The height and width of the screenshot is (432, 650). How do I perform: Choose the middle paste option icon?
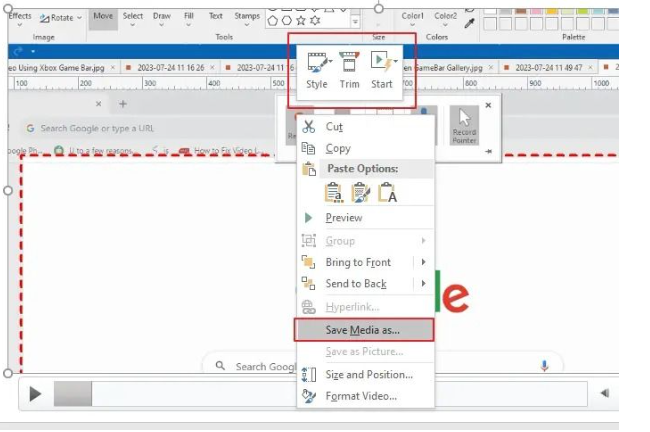tap(361, 192)
